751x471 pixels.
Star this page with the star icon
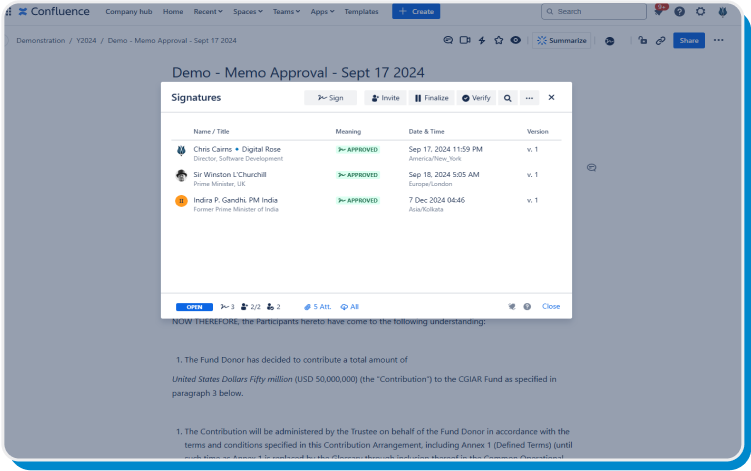[x=499, y=40]
